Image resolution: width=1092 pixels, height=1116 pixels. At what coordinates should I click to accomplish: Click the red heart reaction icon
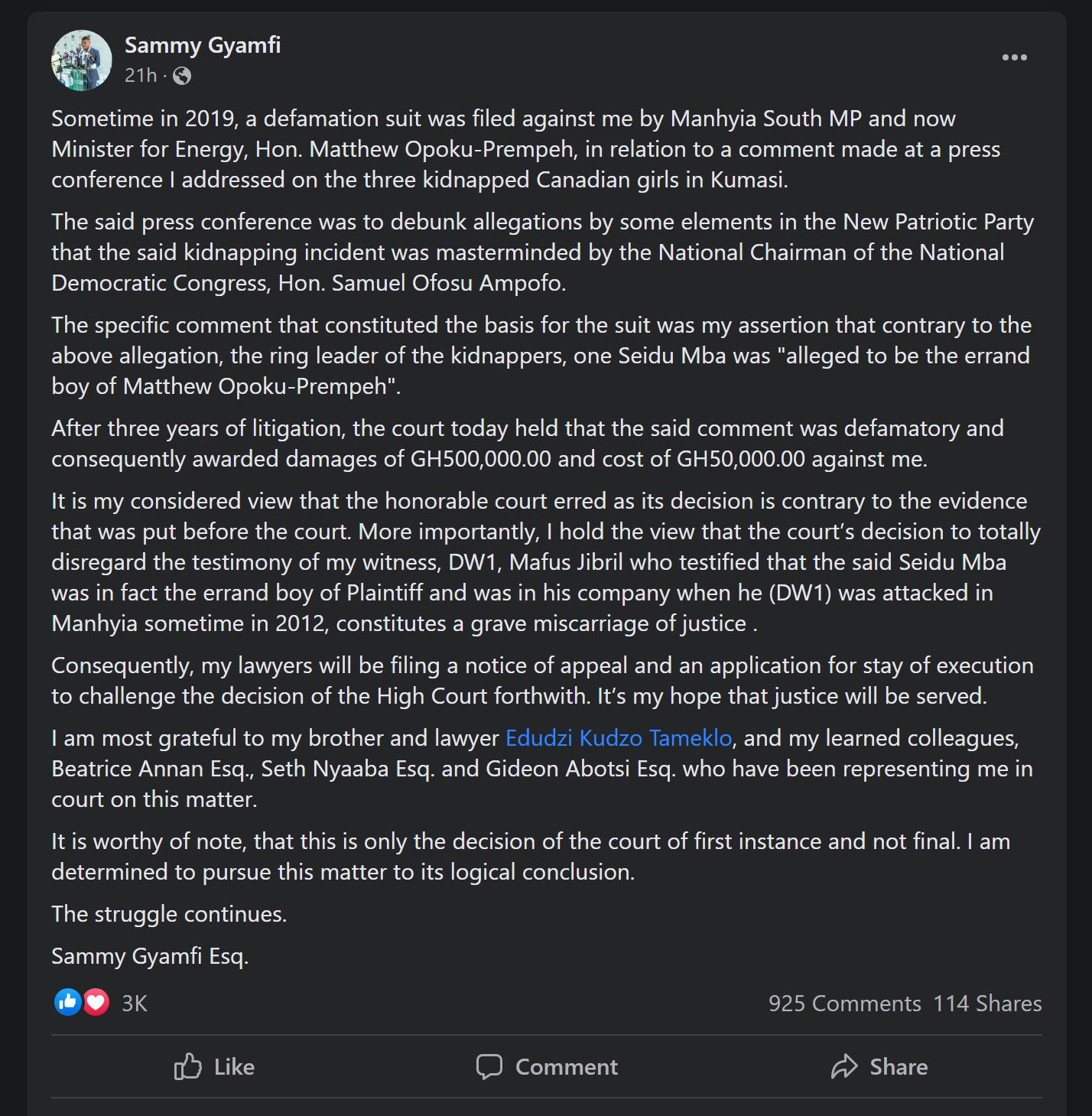point(96,1002)
